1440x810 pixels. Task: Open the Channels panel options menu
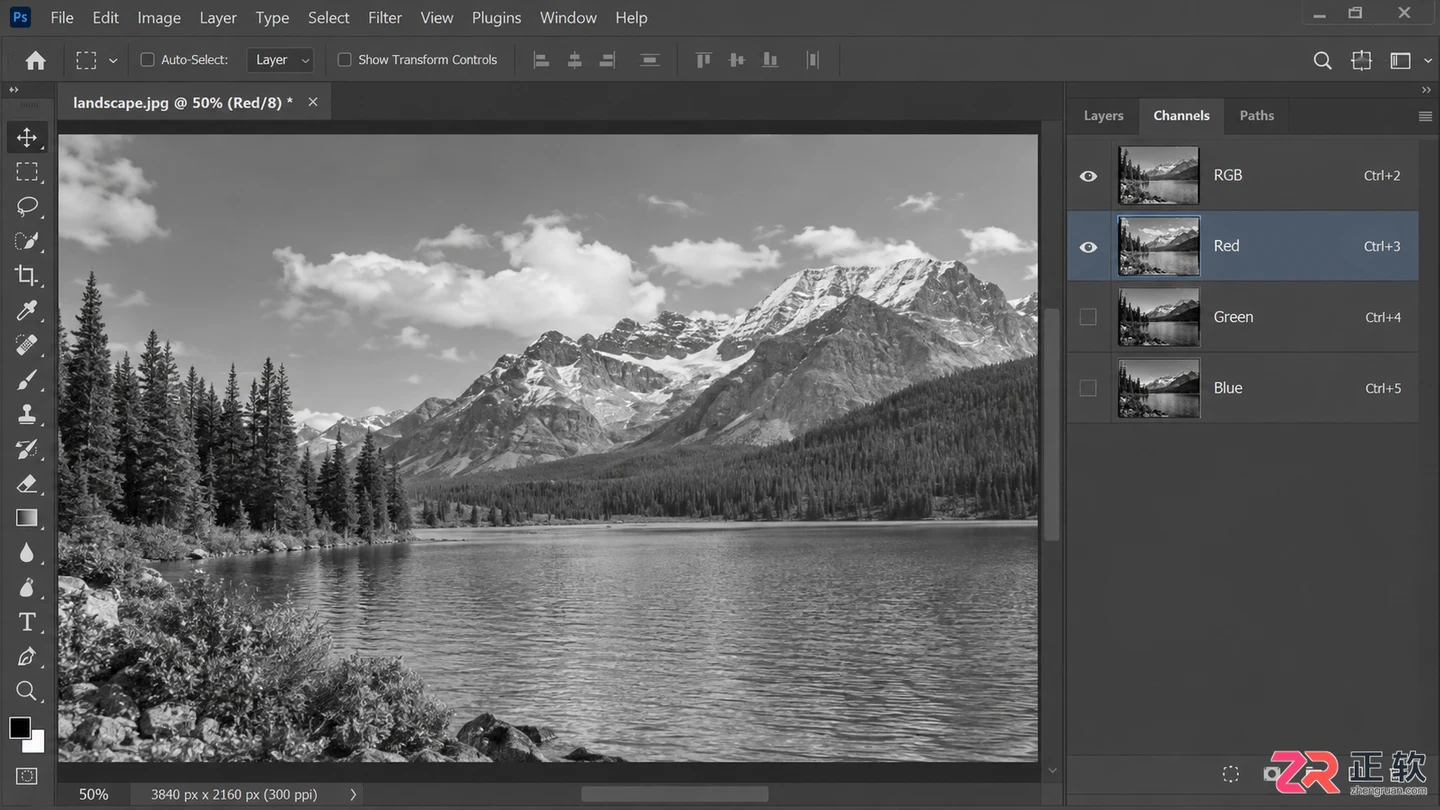tap(1425, 116)
